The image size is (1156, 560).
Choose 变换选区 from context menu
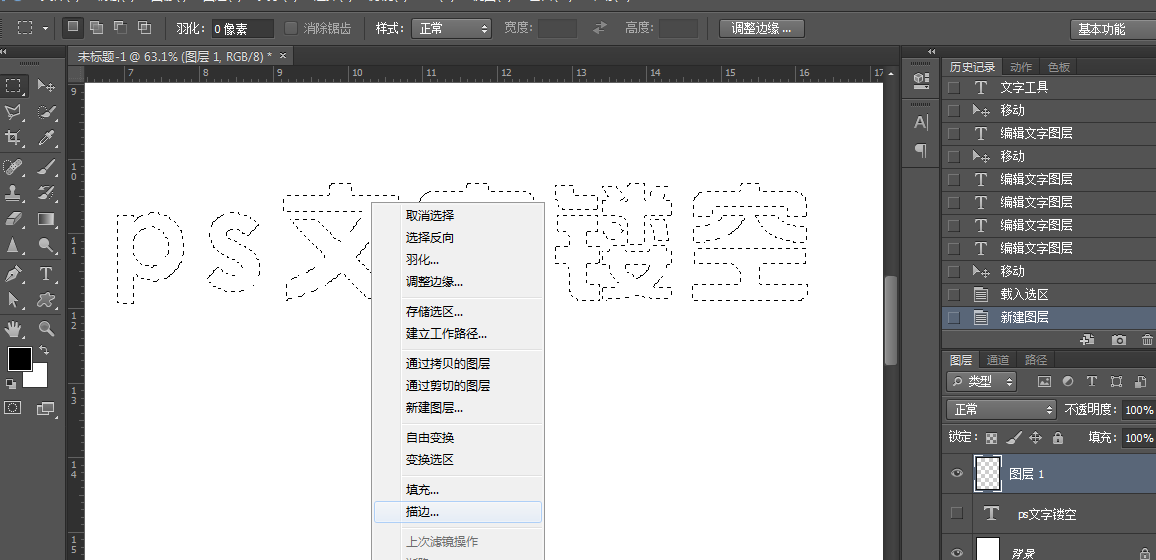click(430, 460)
